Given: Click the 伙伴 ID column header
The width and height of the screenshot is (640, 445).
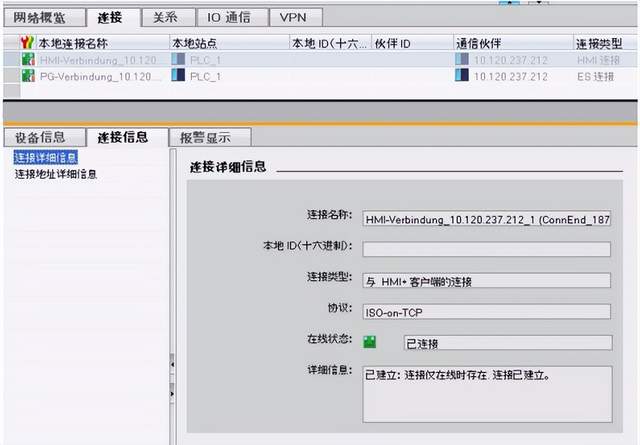Looking at the screenshot, I should click(x=393, y=43).
